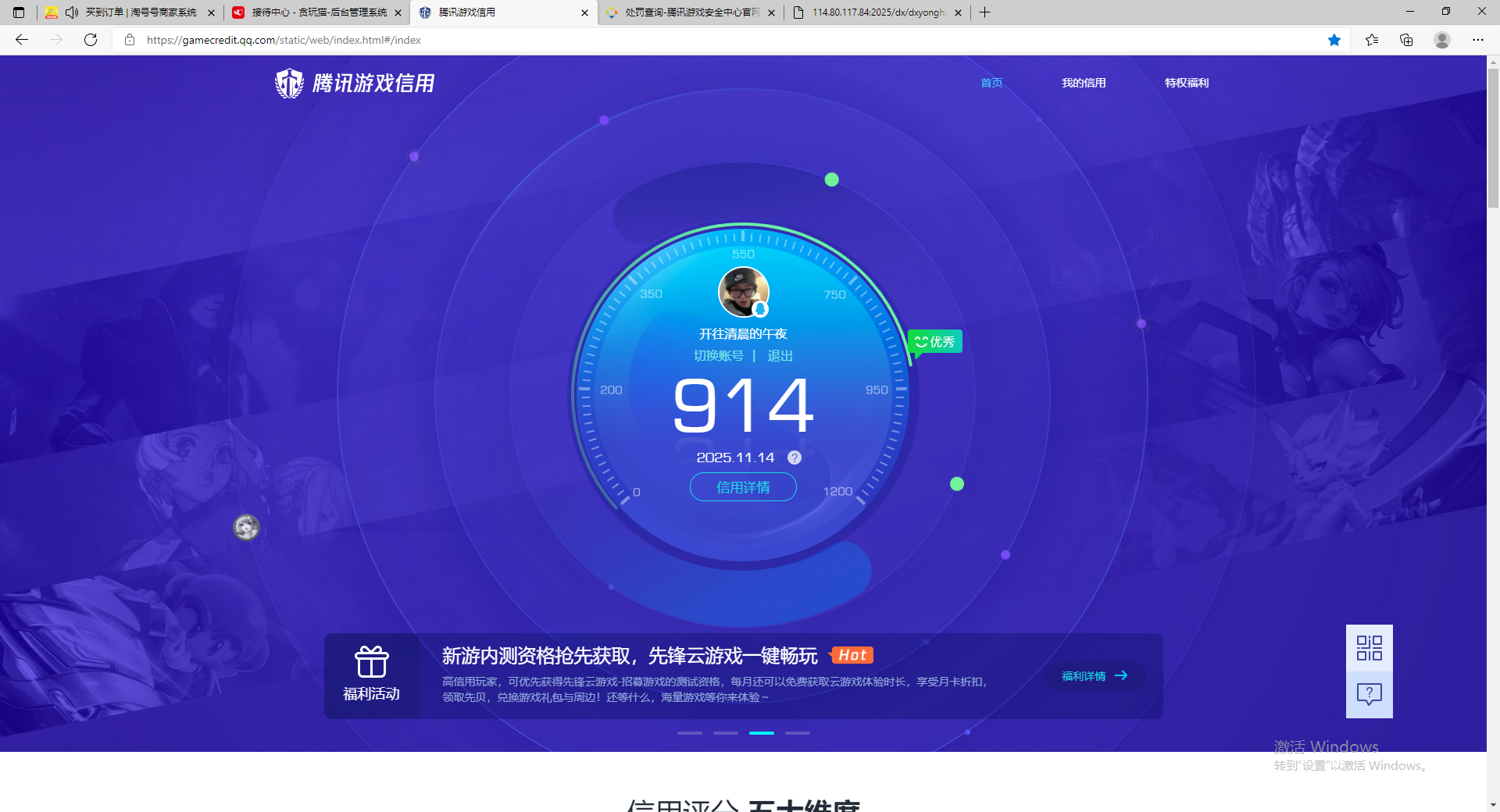Toggle the bookmark star in address bar

[1334, 40]
